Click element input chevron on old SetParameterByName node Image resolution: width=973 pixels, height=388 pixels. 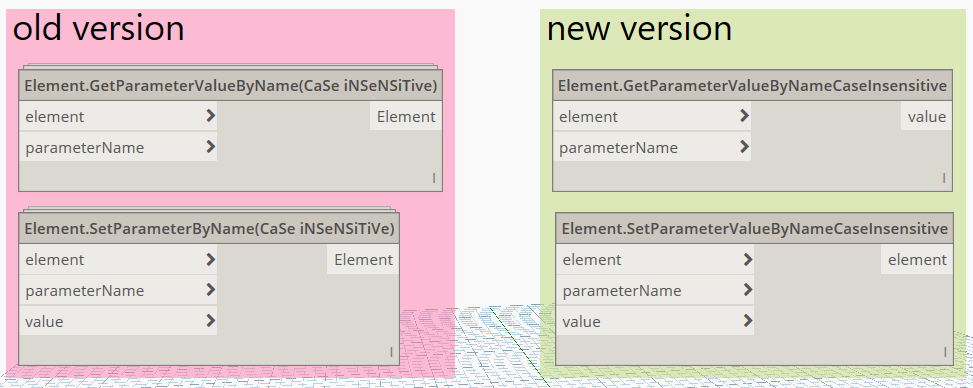[x=210, y=258]
